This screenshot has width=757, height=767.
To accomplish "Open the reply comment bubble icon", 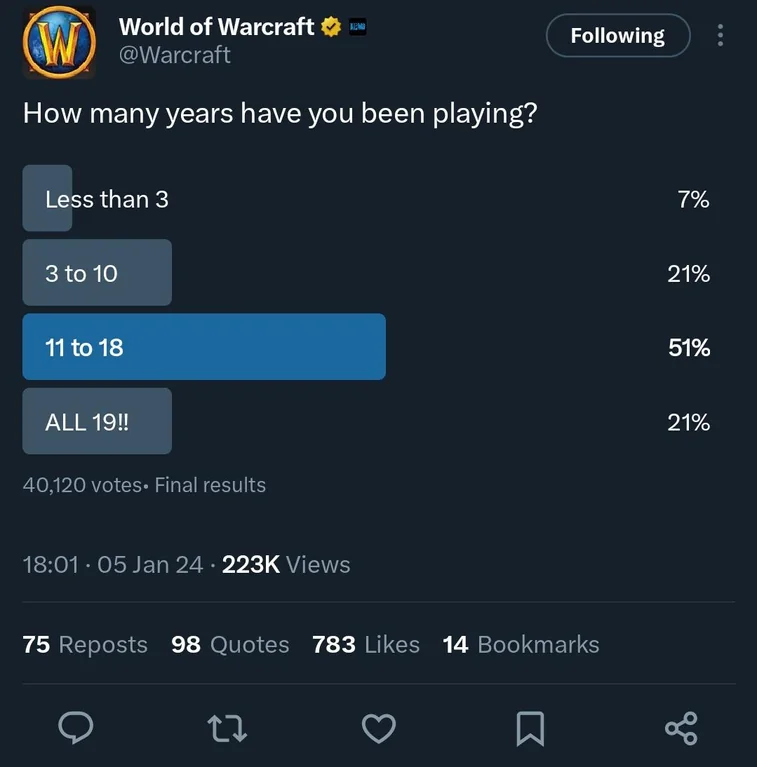I will tap(76, 728).
